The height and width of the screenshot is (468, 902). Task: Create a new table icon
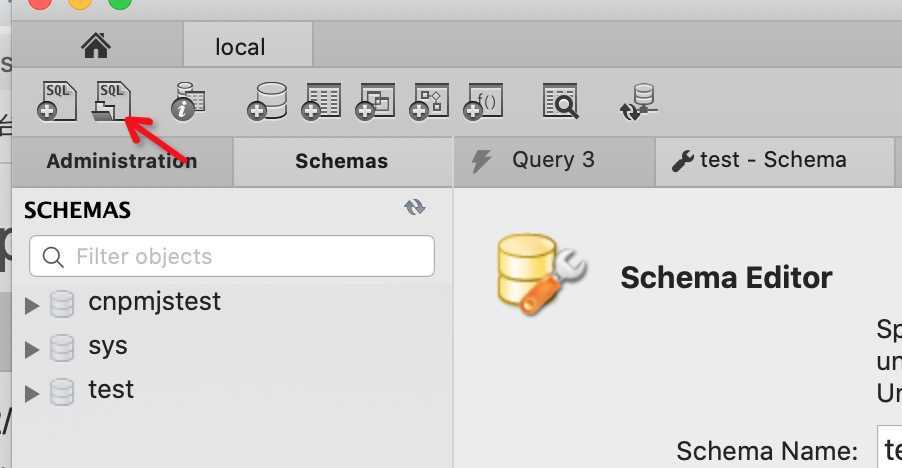322,102
